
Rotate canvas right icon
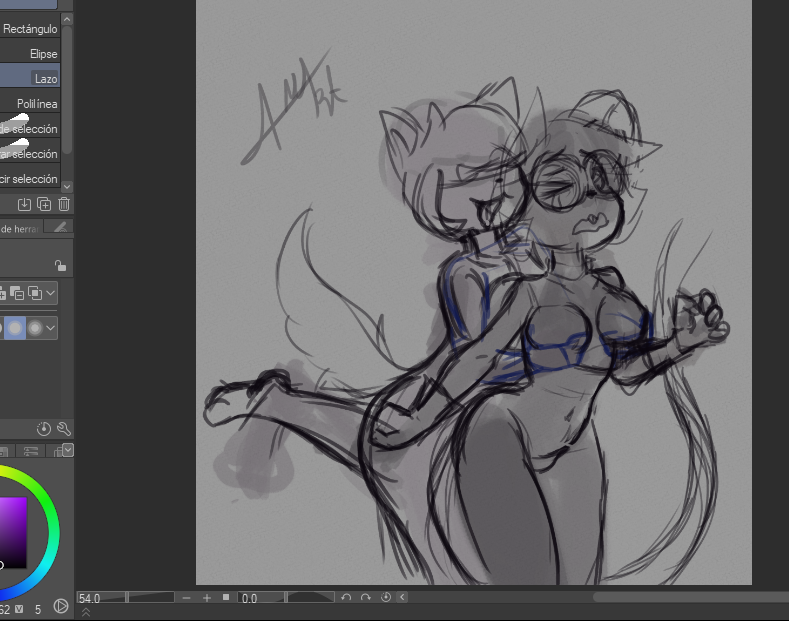366,597
